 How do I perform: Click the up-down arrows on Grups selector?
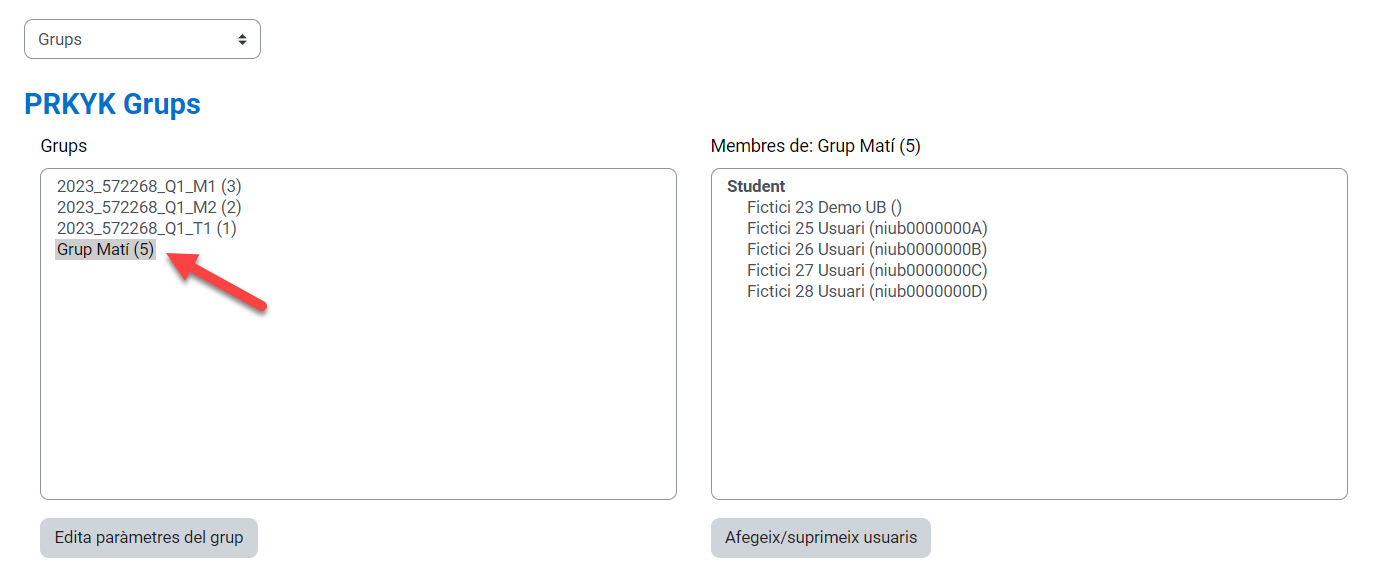(242, 39)
